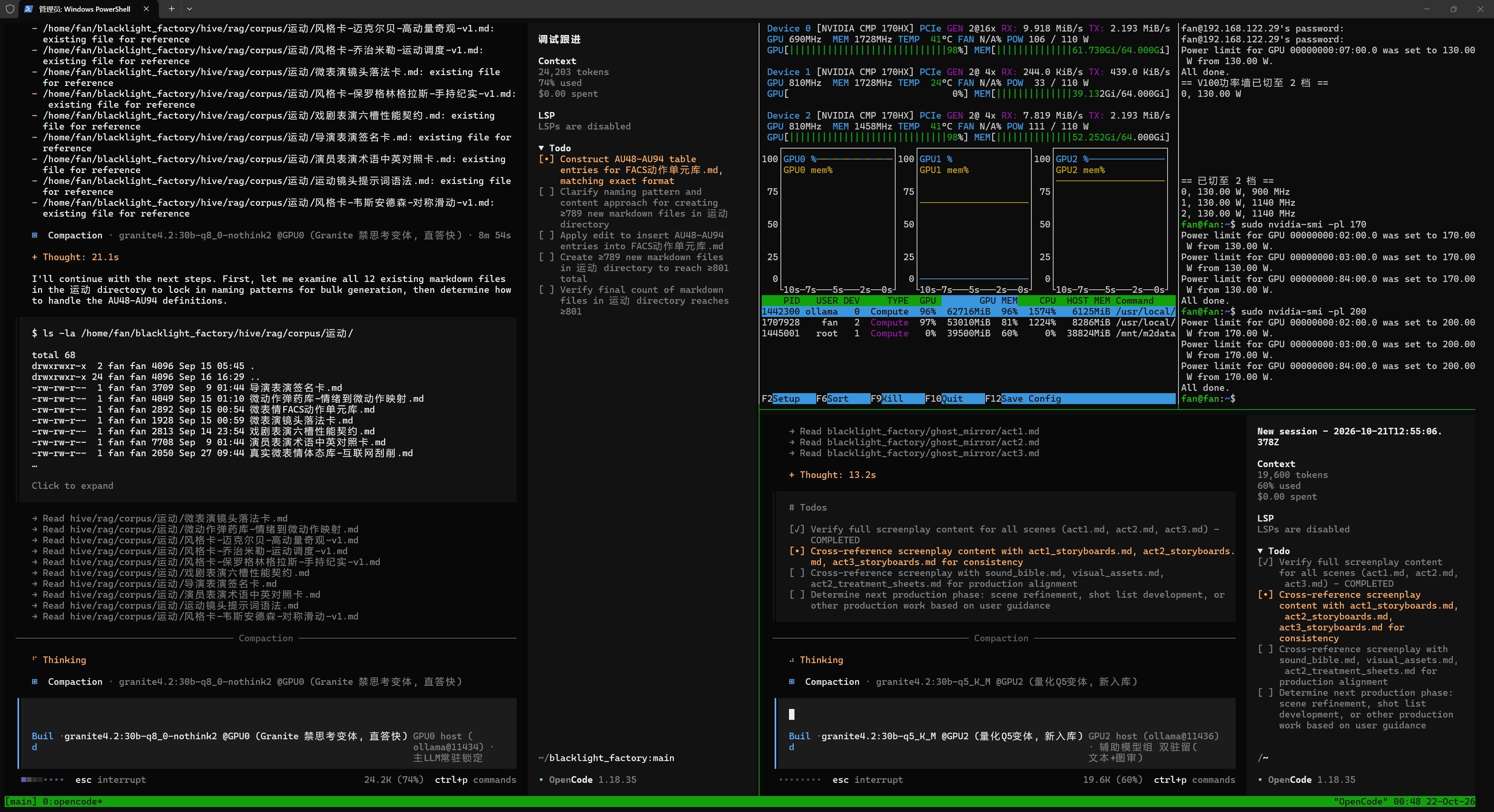Screen dimensions: 1494x812
Task: Expand the left pane Thought: 21.1s block
Action: coord(75,257)
